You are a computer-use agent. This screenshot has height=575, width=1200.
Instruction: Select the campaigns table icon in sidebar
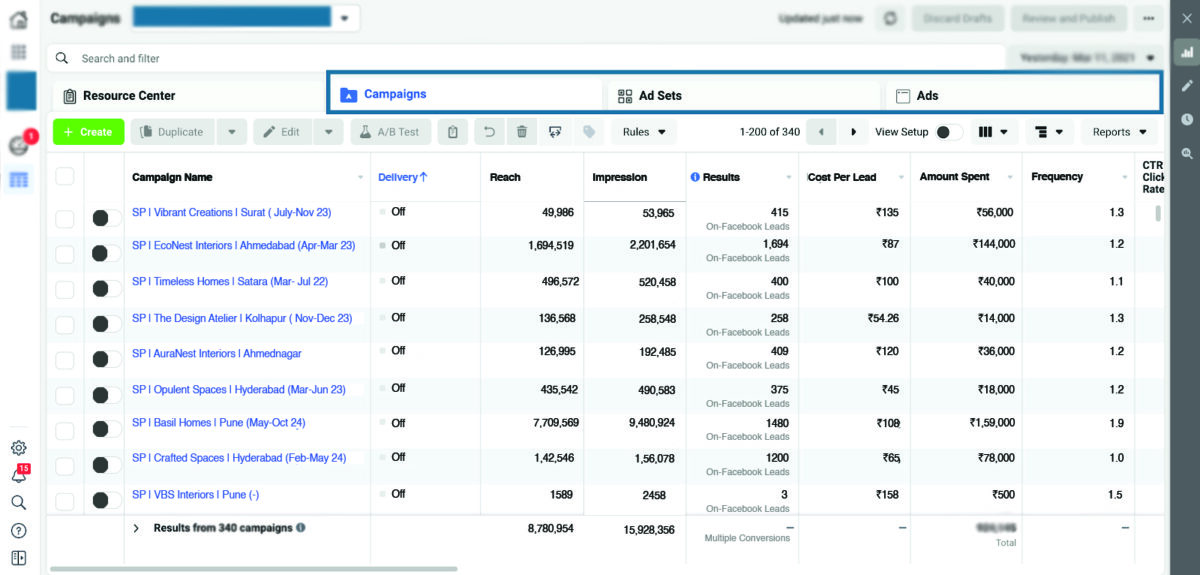[x=18, y=180]
